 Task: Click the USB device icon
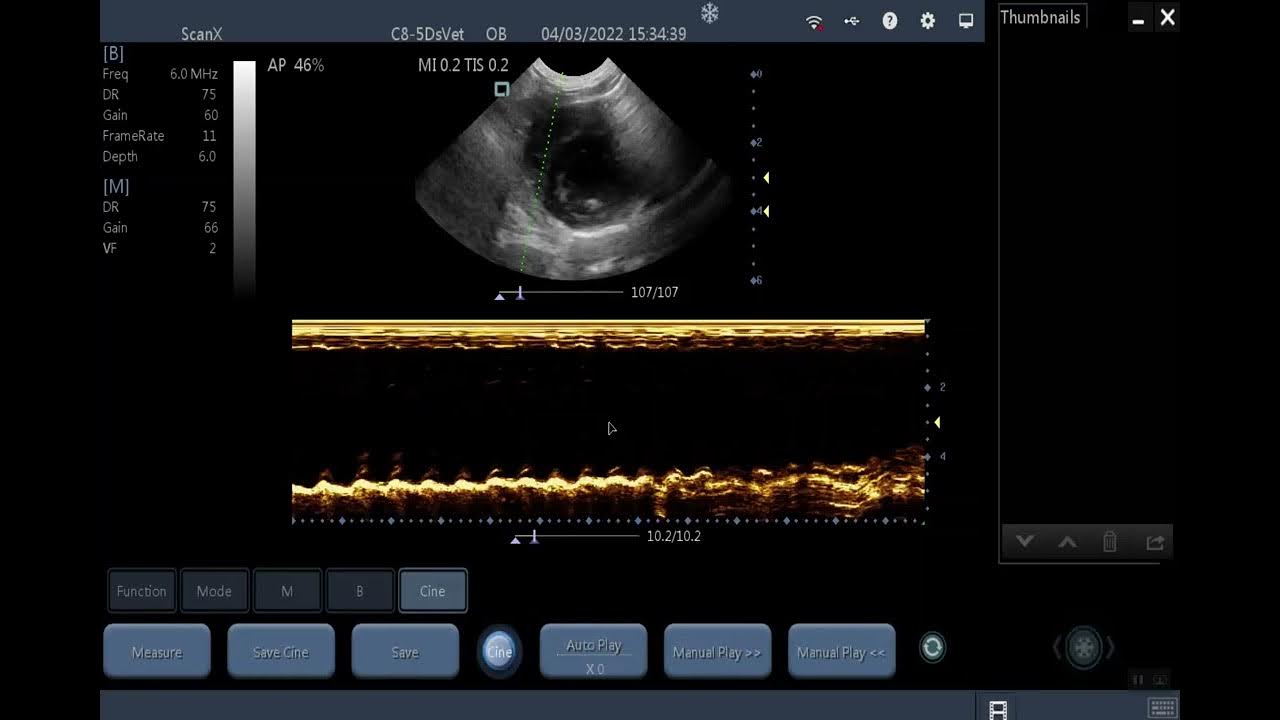[852, 21]
